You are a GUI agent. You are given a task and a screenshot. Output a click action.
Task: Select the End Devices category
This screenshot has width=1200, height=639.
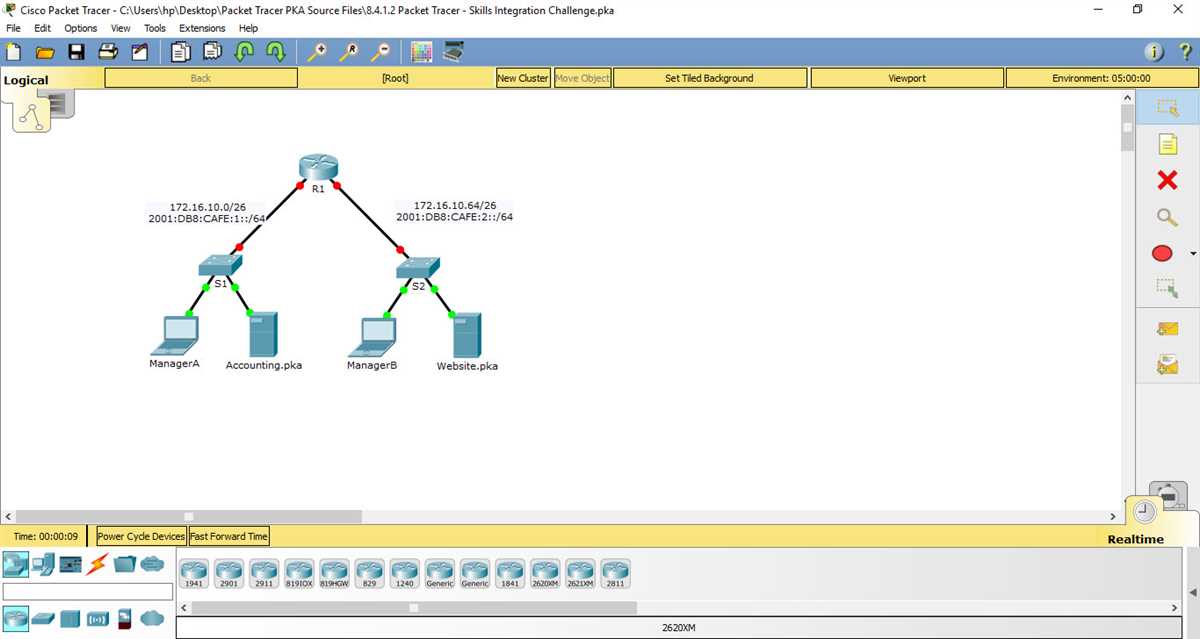[x=43, y=565]
